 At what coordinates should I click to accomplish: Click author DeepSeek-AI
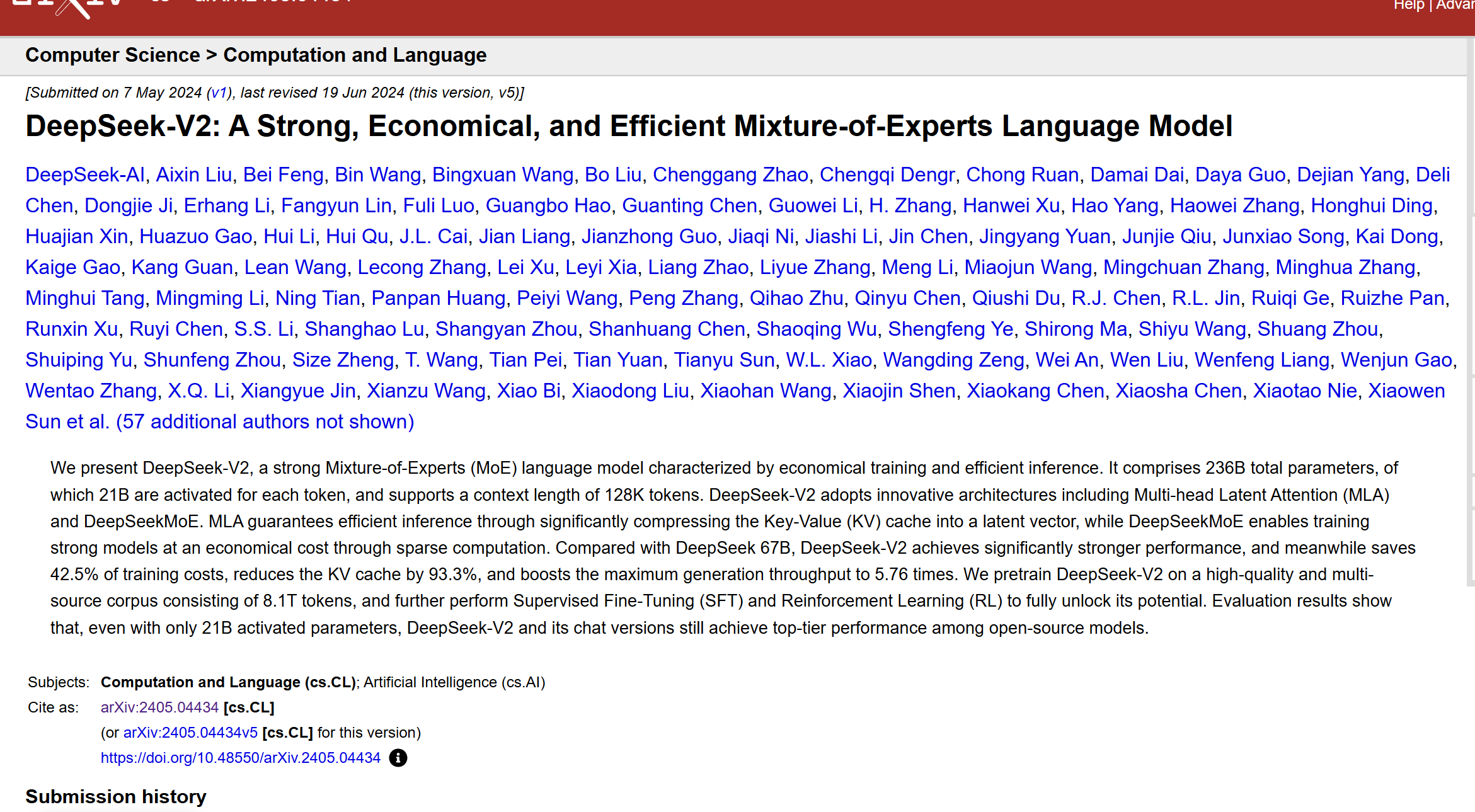[x=85, y=174]
